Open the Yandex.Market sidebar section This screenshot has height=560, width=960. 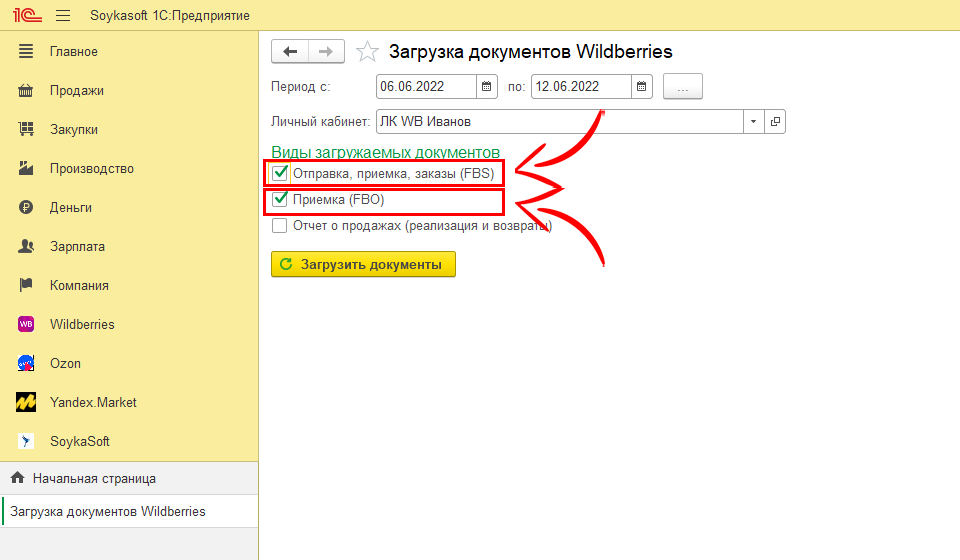coord(93,402)
